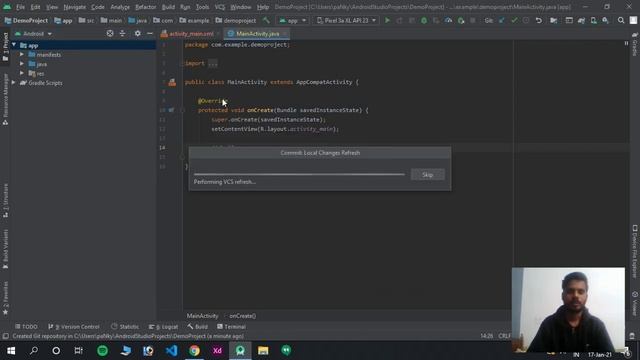
Task: Open the Build menu
Action: (x=168, y=7)
